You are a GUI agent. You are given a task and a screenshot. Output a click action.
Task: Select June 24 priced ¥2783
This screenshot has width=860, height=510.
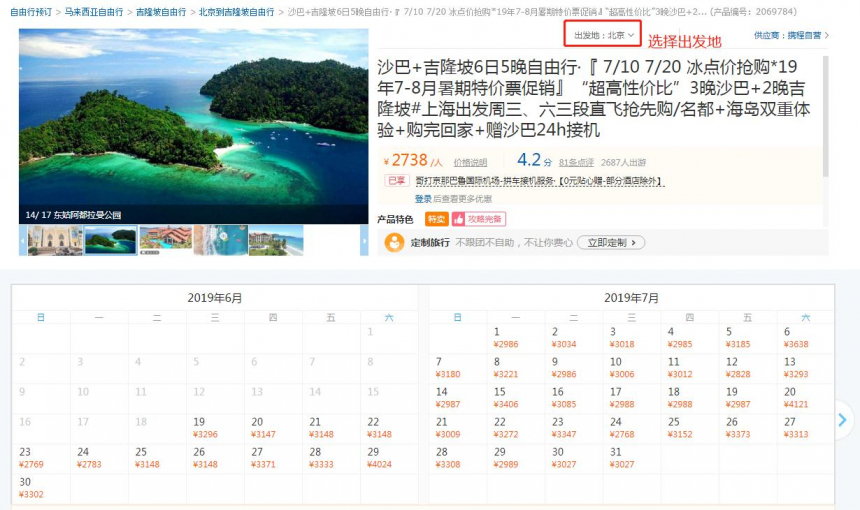tap(99, 458)
